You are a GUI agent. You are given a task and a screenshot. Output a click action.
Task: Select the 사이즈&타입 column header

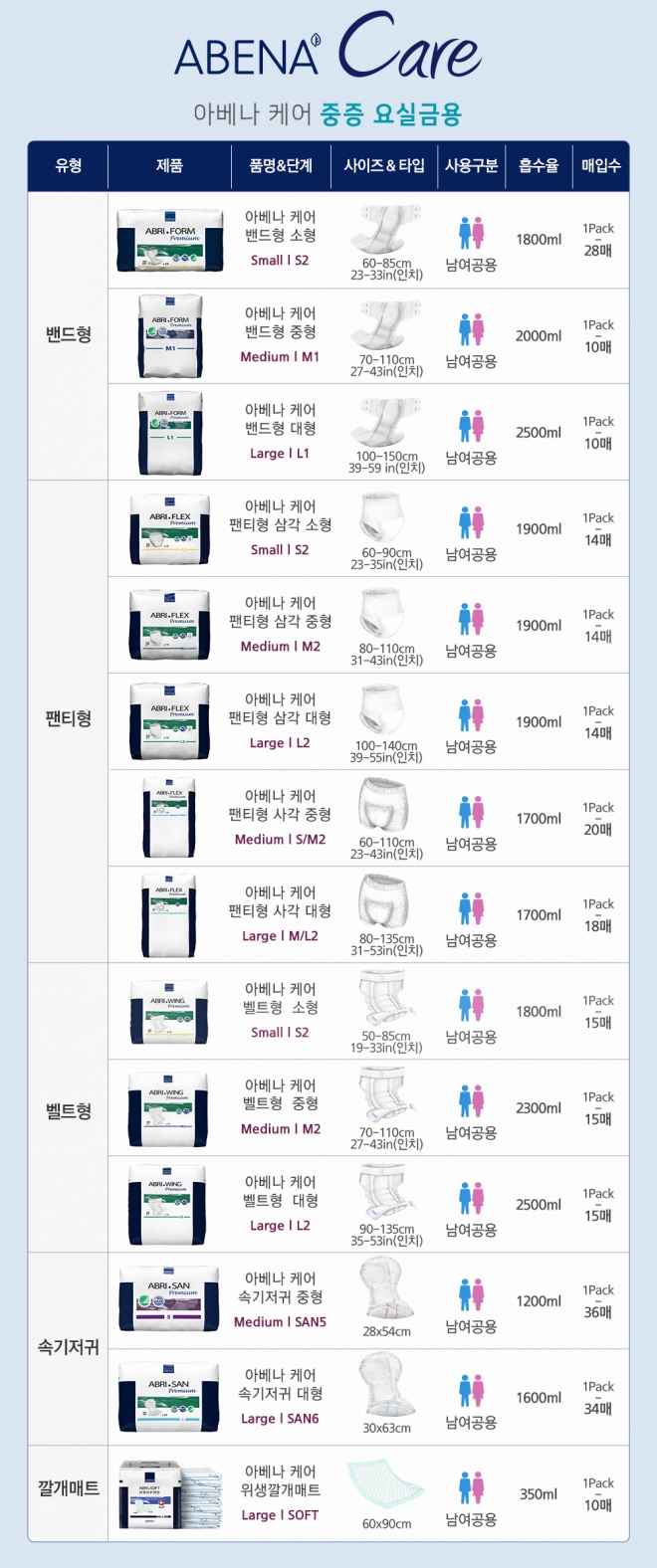384,165
